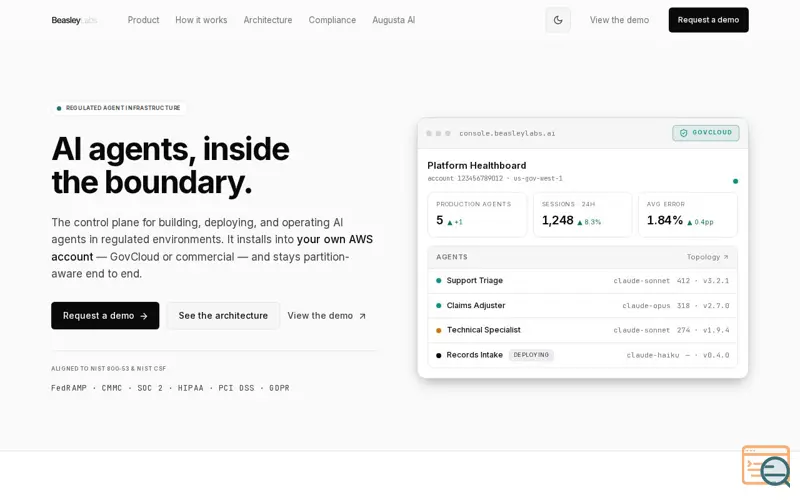Click the Aligned to NIST 800-53 caption
This screenshot has width=800, height=500.
pyautogui.click(x=109, y=368)
